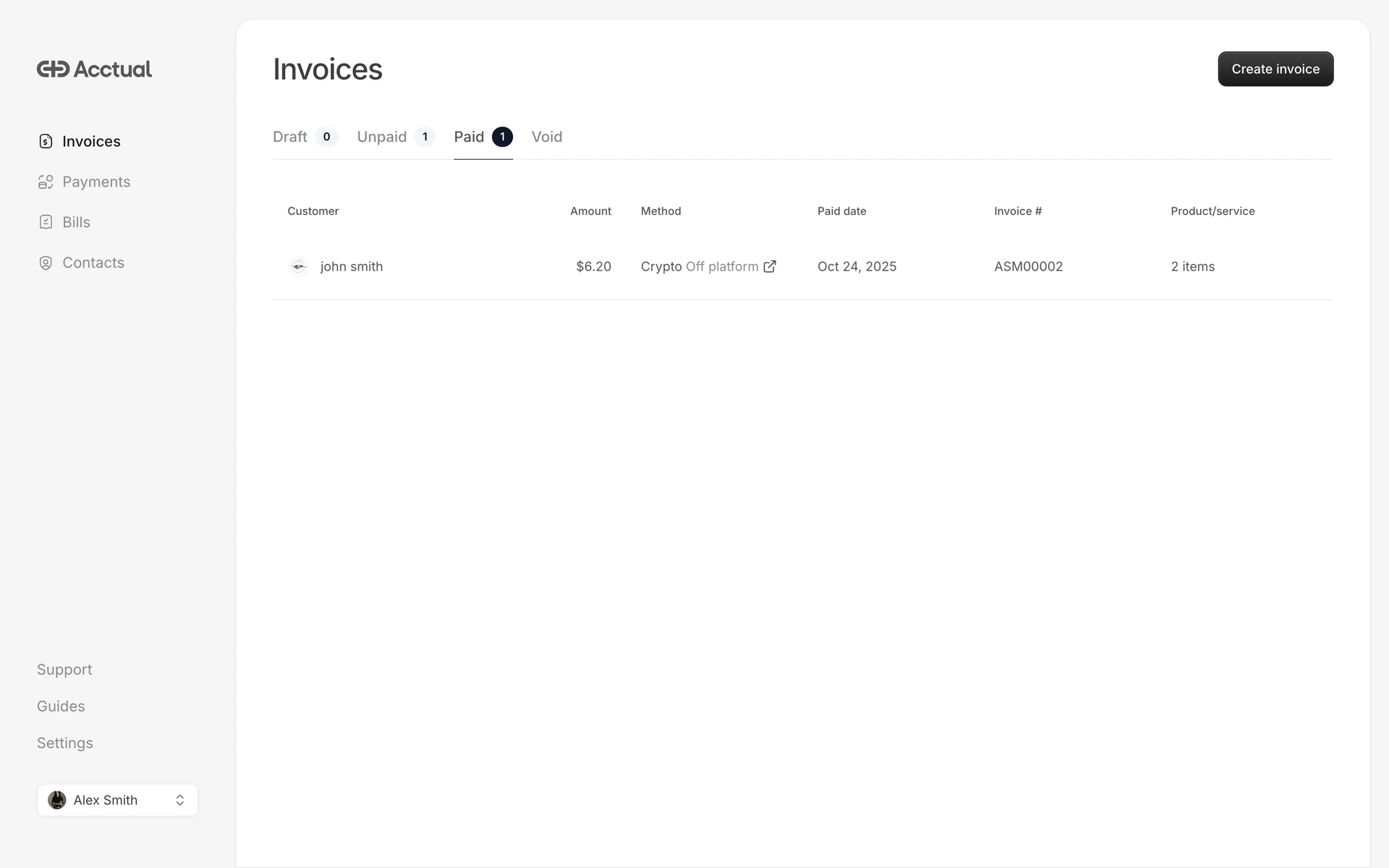
Task: Switch to the Draft tab
Action: pyautogui.click(x=290, y=137)
